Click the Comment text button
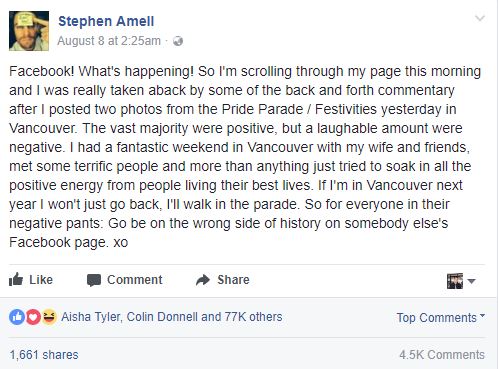This screenshot has width=498, height=369. 135,280
